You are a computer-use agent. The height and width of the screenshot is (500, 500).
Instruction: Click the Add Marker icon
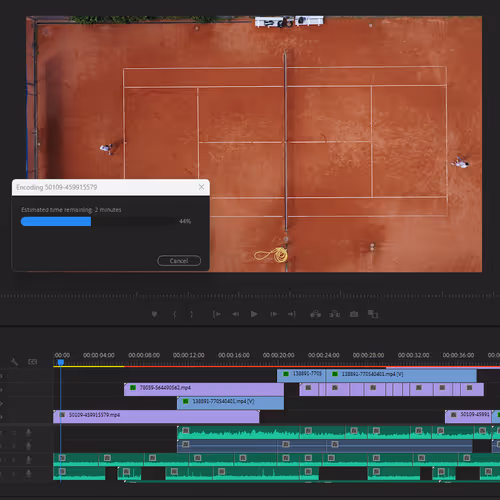tap(154, 314)
